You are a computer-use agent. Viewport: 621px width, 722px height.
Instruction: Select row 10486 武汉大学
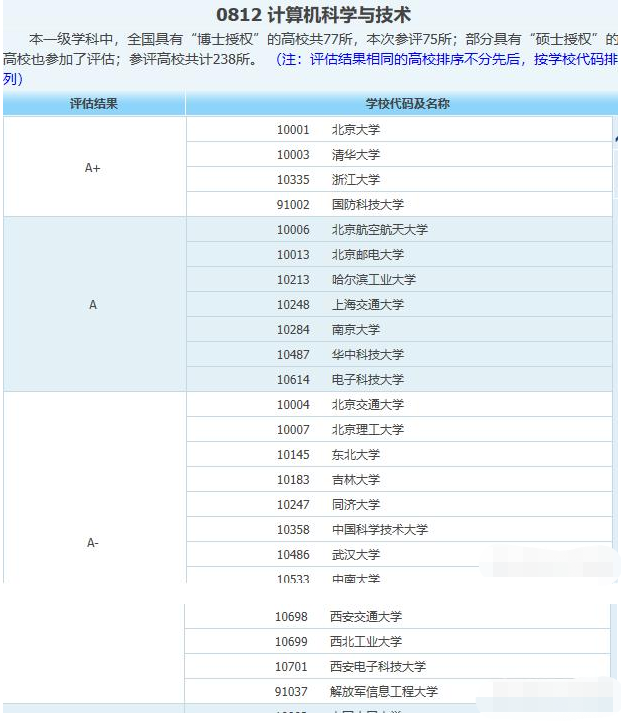coord(399,554)
